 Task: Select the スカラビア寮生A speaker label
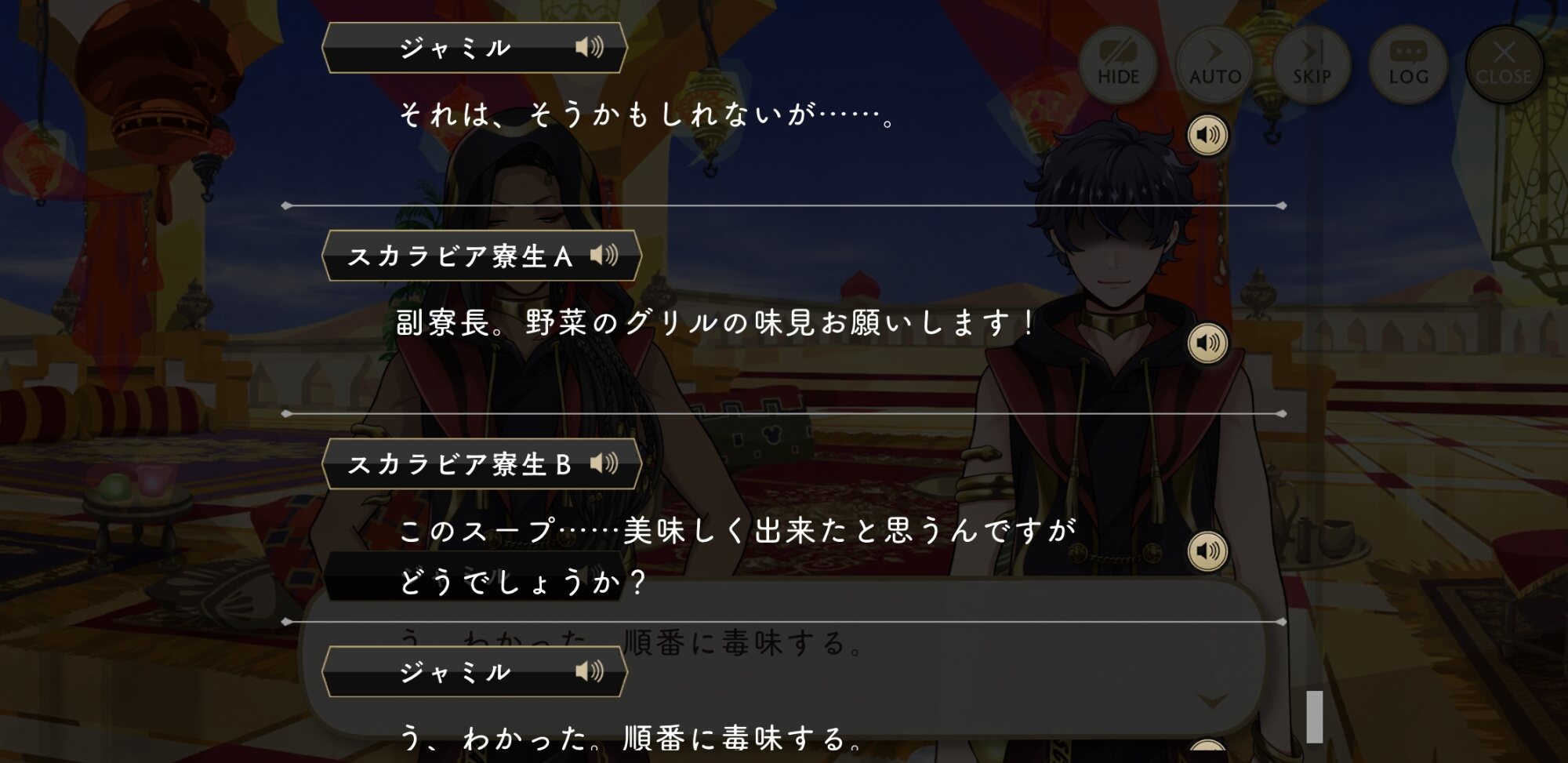460,256
